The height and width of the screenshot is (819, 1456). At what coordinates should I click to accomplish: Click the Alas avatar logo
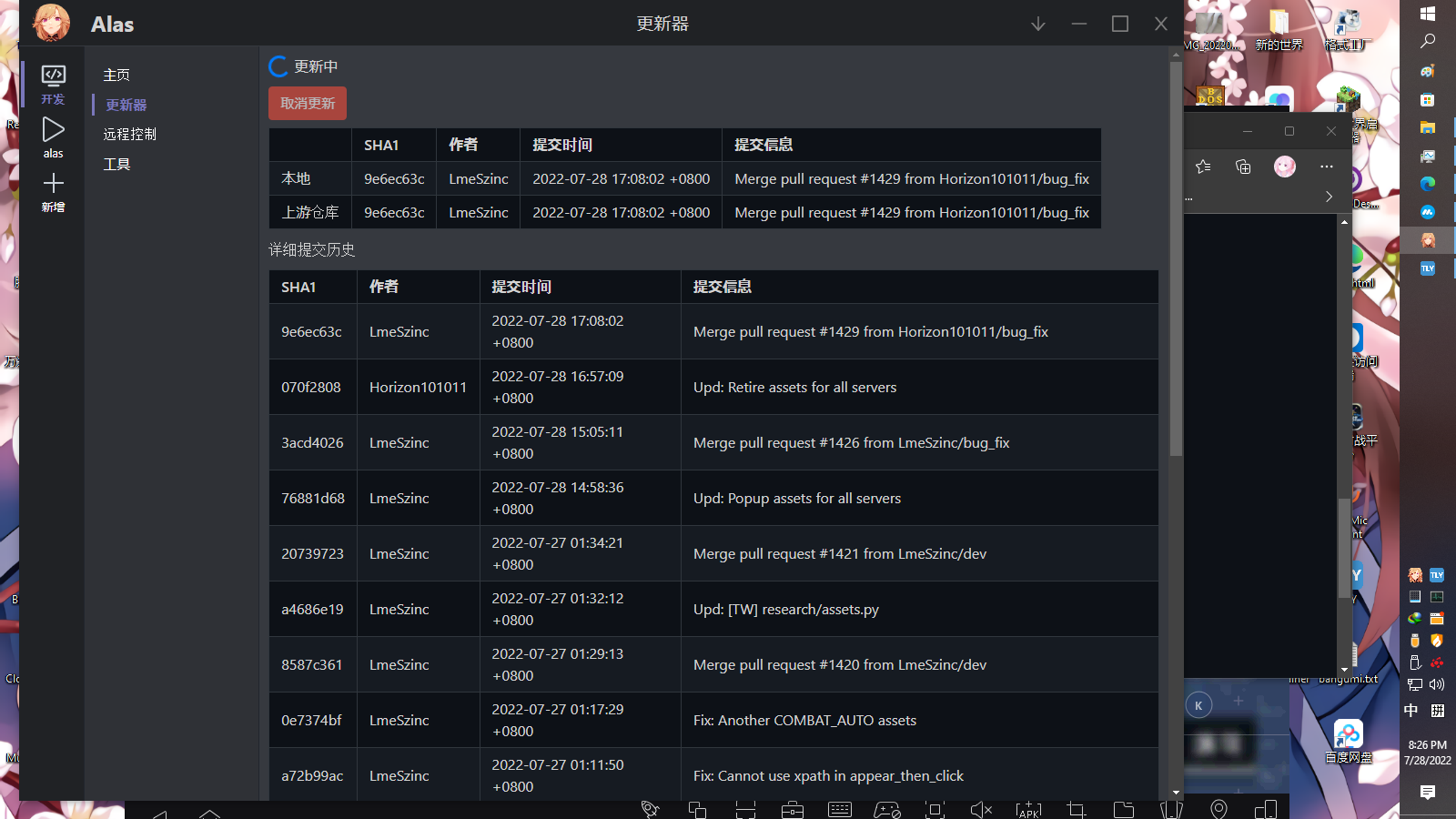pyautogui.click(x=51, y=23)
